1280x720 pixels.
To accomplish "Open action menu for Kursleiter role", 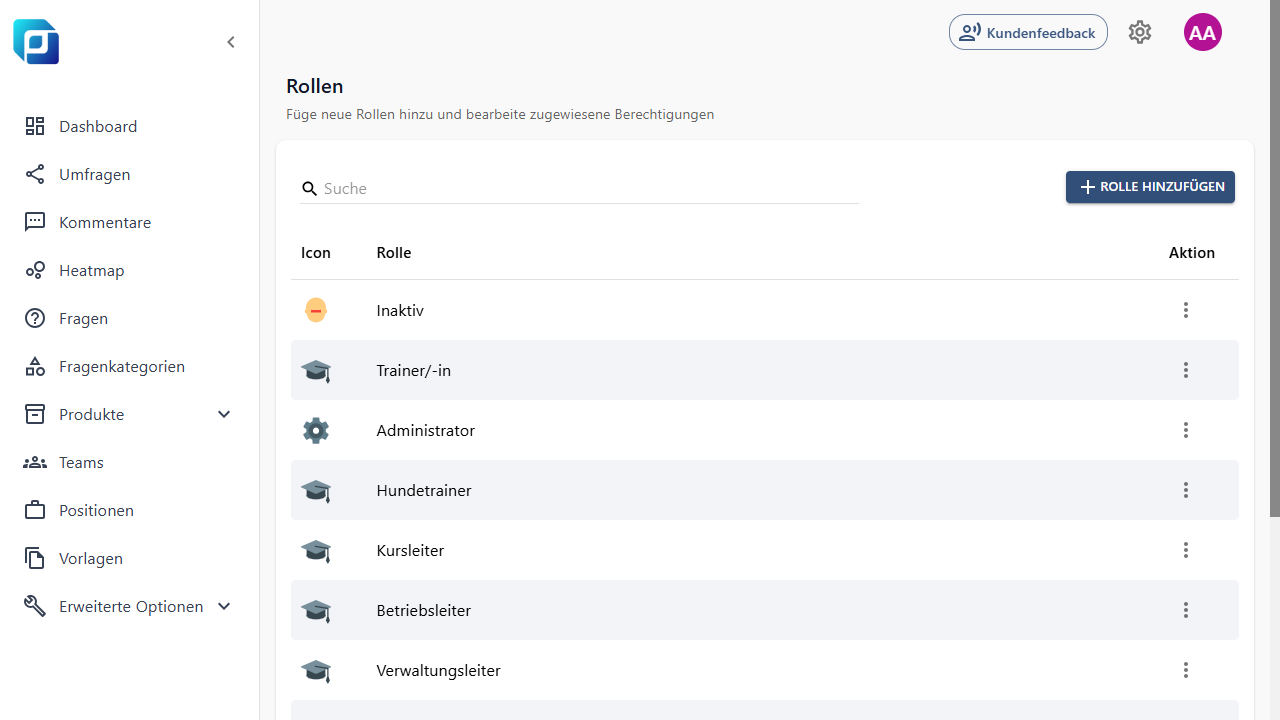I will (x=1186, y=550).
